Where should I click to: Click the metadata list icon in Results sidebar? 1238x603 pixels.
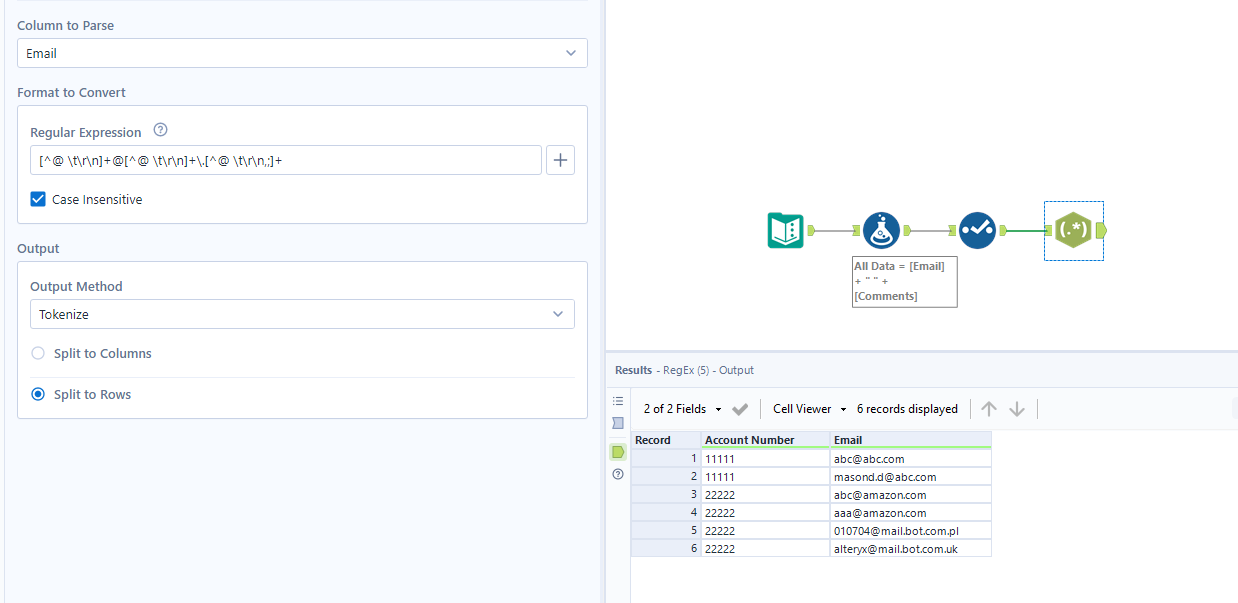(x=618, y=400)
